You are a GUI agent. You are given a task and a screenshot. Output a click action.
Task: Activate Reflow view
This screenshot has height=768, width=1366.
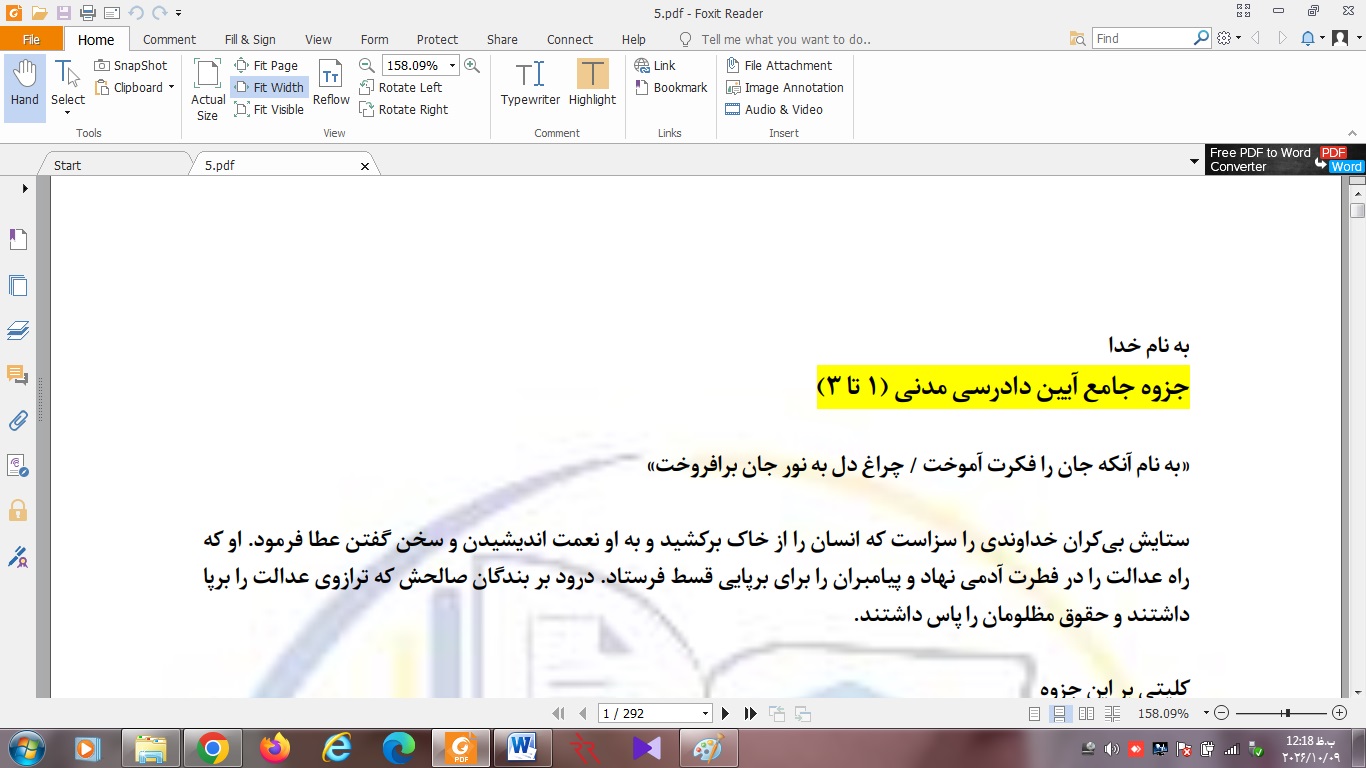tap(331, 83)
